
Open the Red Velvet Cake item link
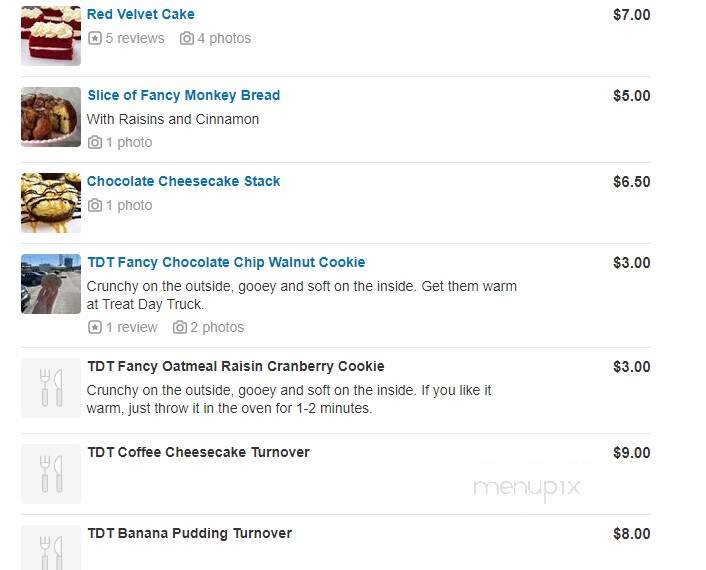click(x=141, y=15)
